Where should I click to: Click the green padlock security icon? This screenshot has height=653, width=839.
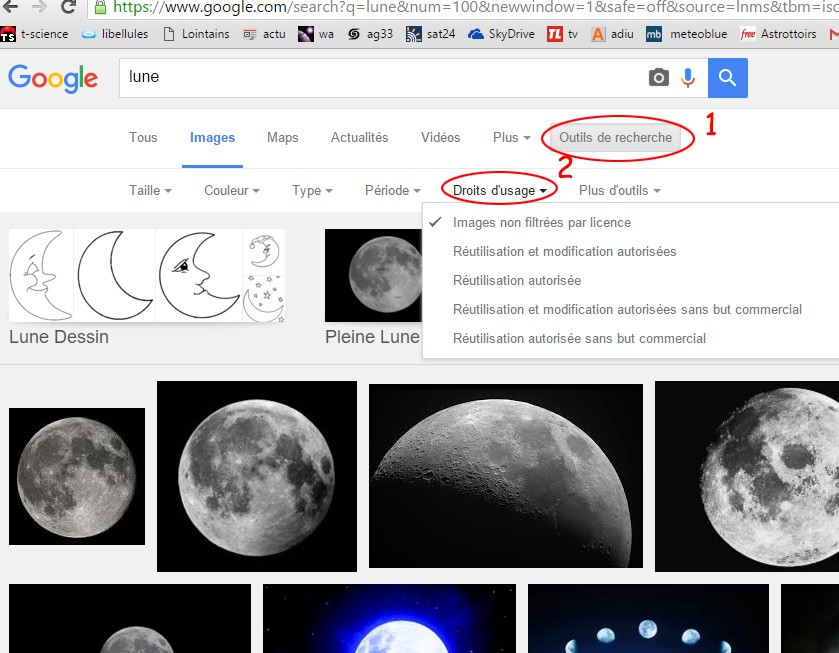[x=100, y=7]
